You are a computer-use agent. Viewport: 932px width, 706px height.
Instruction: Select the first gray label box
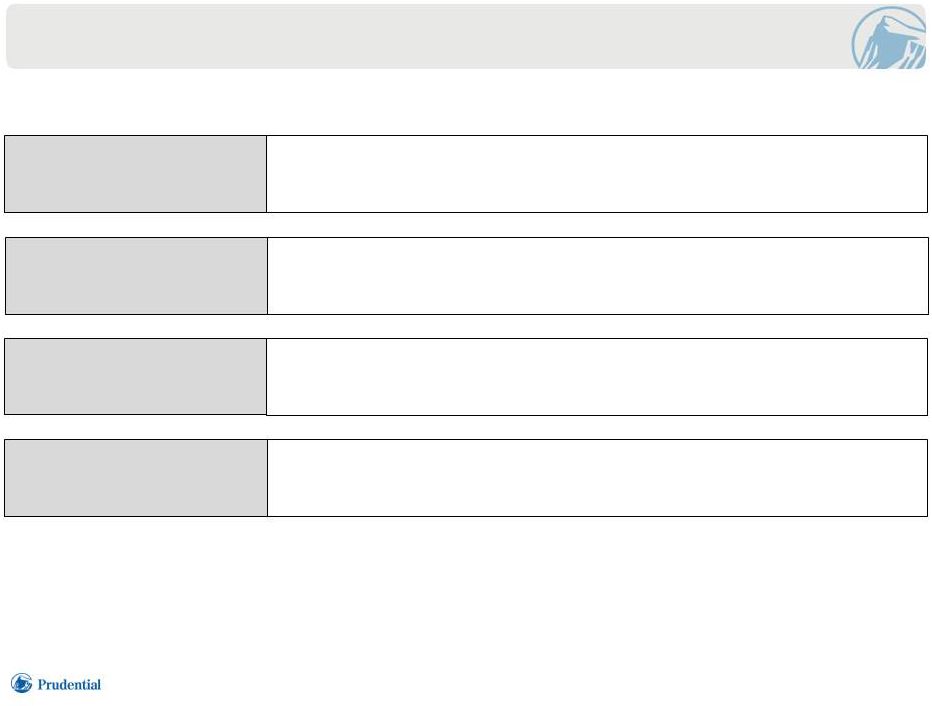[136, 174]
